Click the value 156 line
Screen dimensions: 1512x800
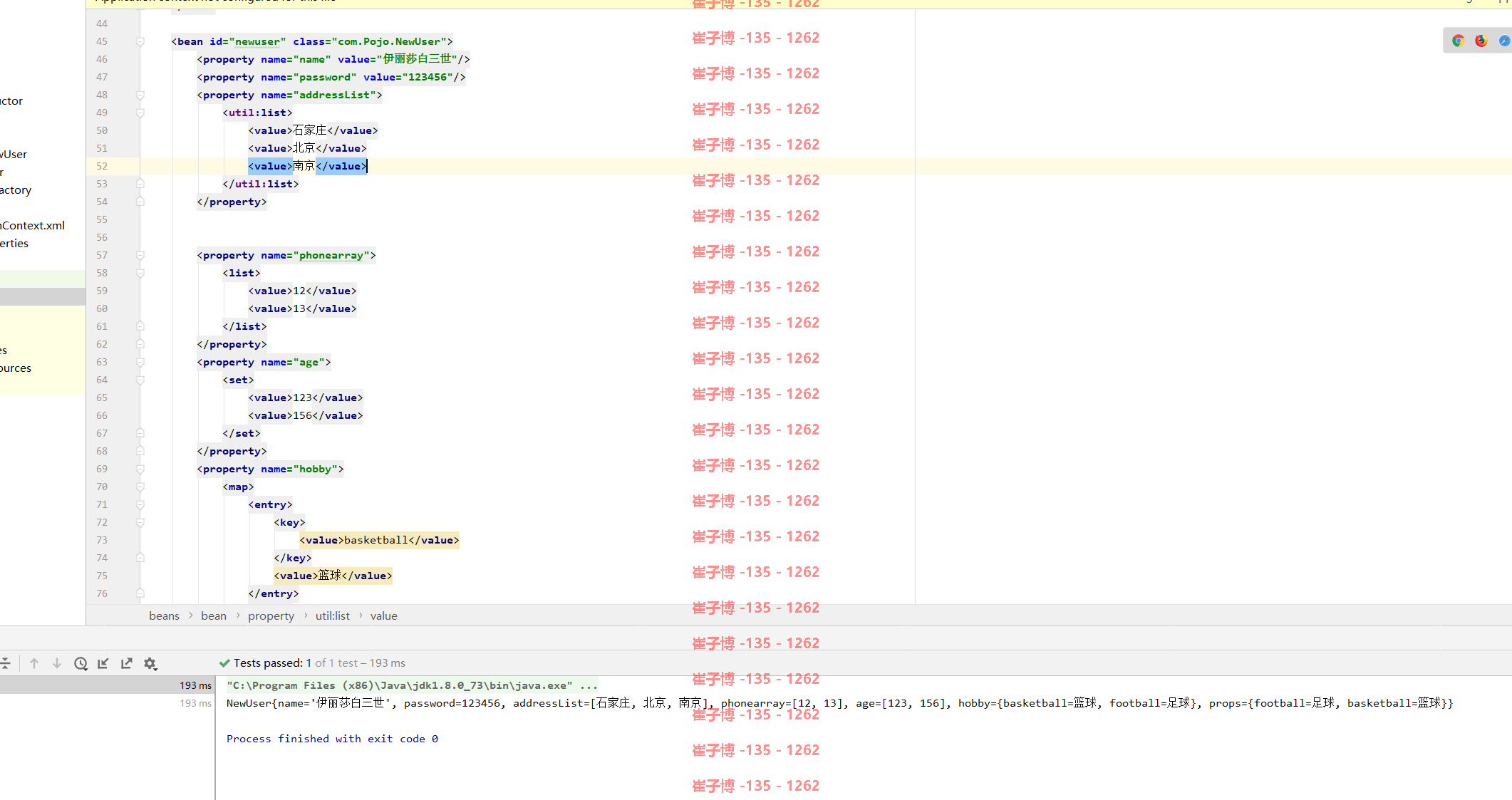pyautogui.click(x=306, y=415)
